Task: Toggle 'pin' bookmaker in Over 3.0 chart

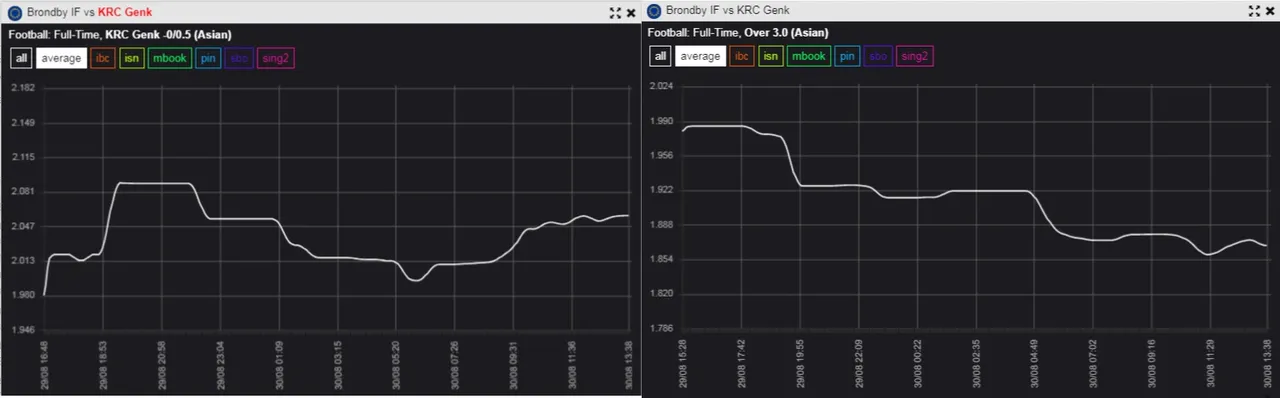Action: pos(847,56)
